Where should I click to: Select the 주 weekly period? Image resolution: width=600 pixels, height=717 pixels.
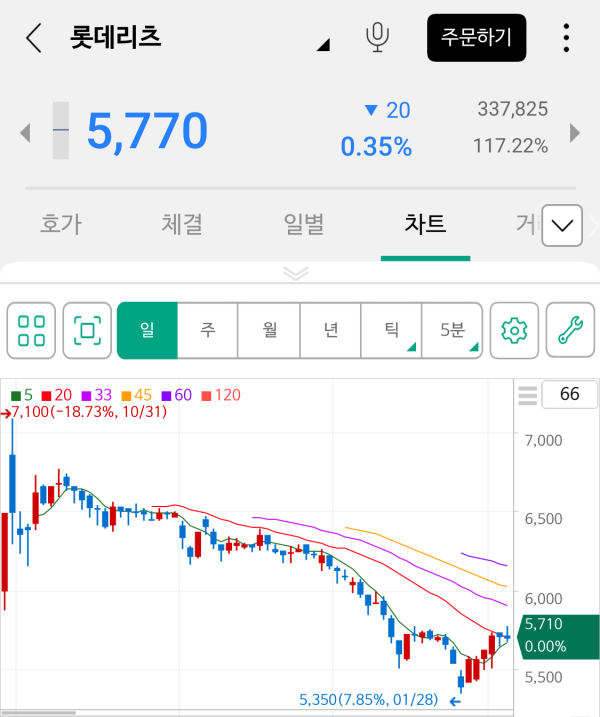coord(208,330)
